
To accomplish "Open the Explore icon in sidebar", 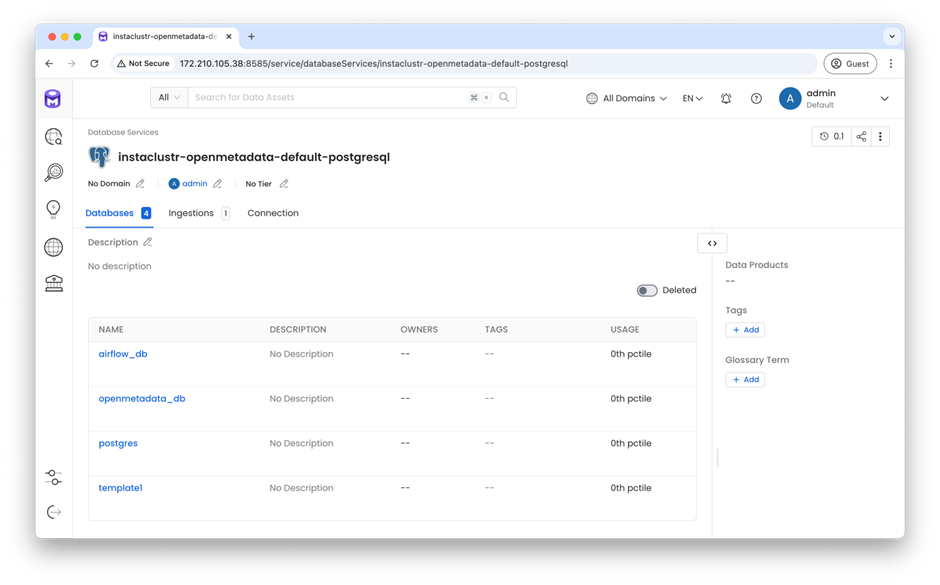I will coord(53,137).
